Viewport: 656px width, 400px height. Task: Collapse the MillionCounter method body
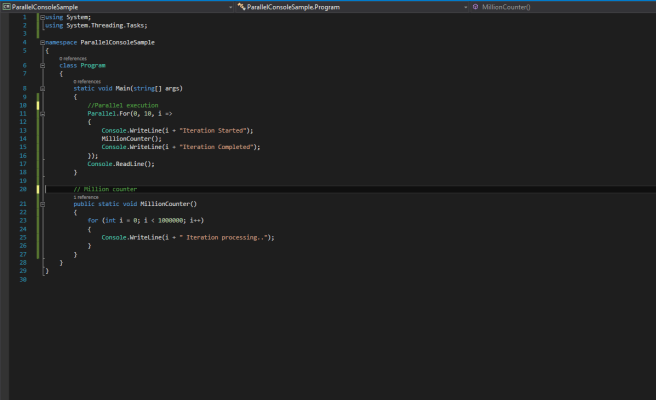click(x=41, y=204)
